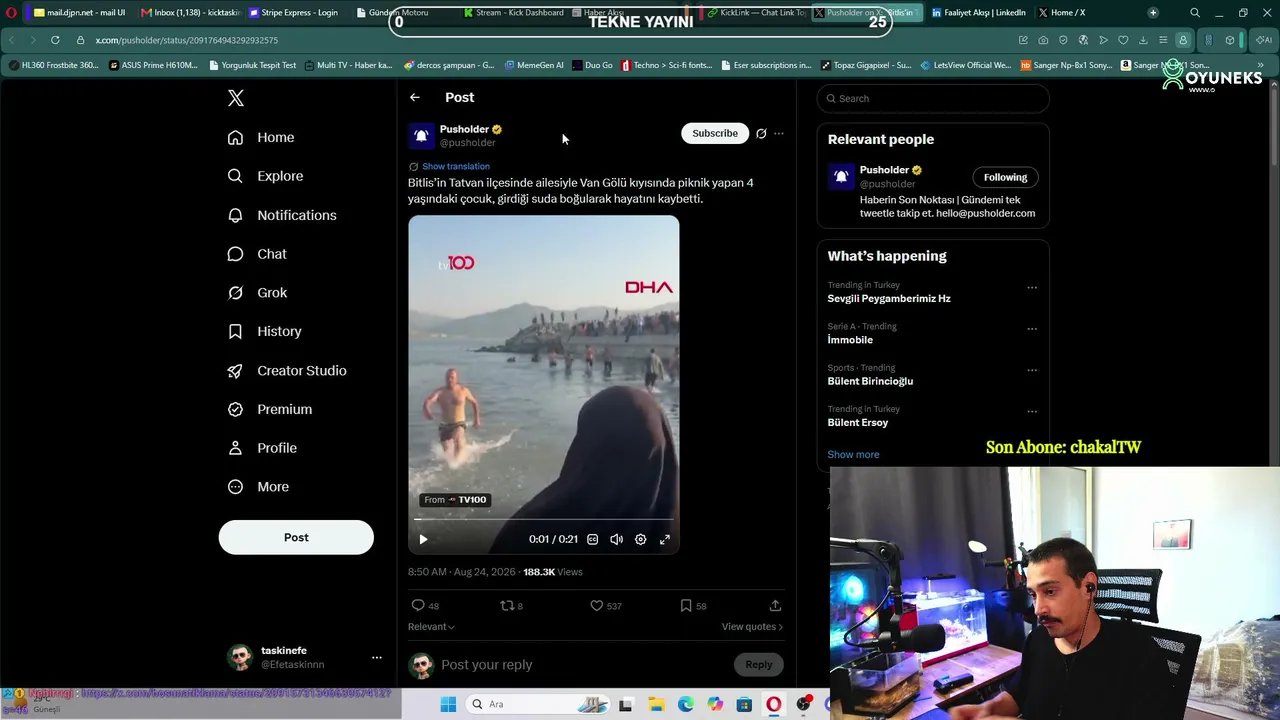Screen dimensions: 1280x720
Task: Click the Reply button
Action: (x=759, y=664)
